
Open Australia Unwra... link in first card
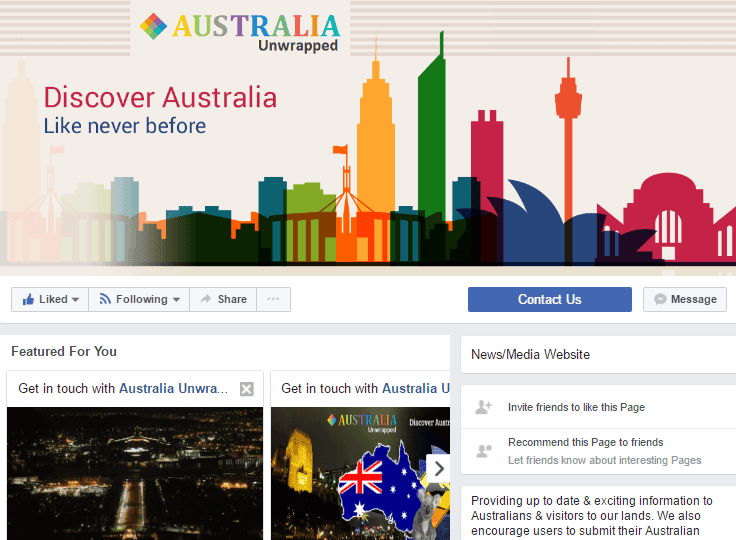173,388
